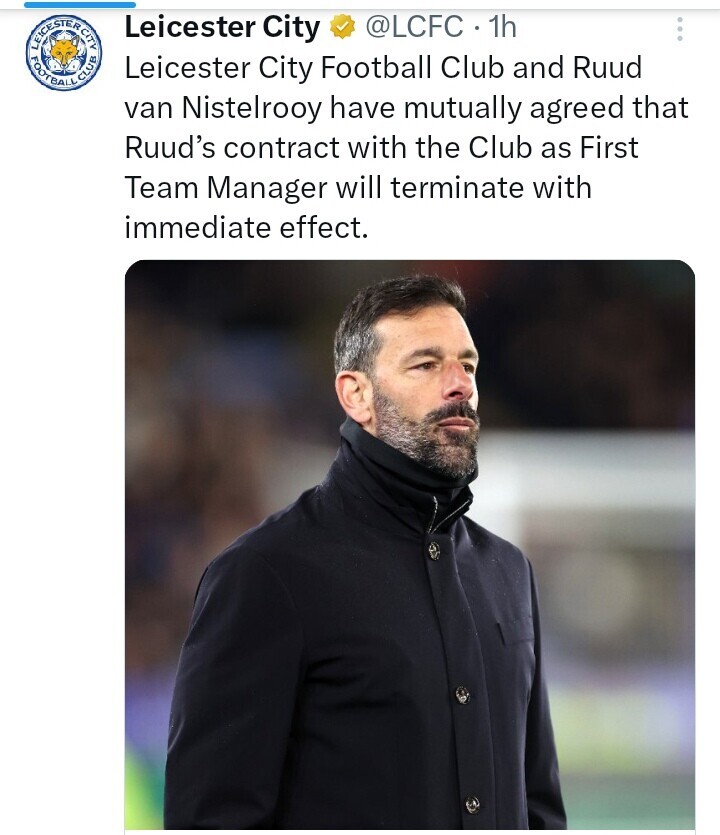The height and width of the screenshot is (835, 720).
Task: Open the tweet via the 1h timestamp
Action: pyautogui.click(x=503, y=27)
